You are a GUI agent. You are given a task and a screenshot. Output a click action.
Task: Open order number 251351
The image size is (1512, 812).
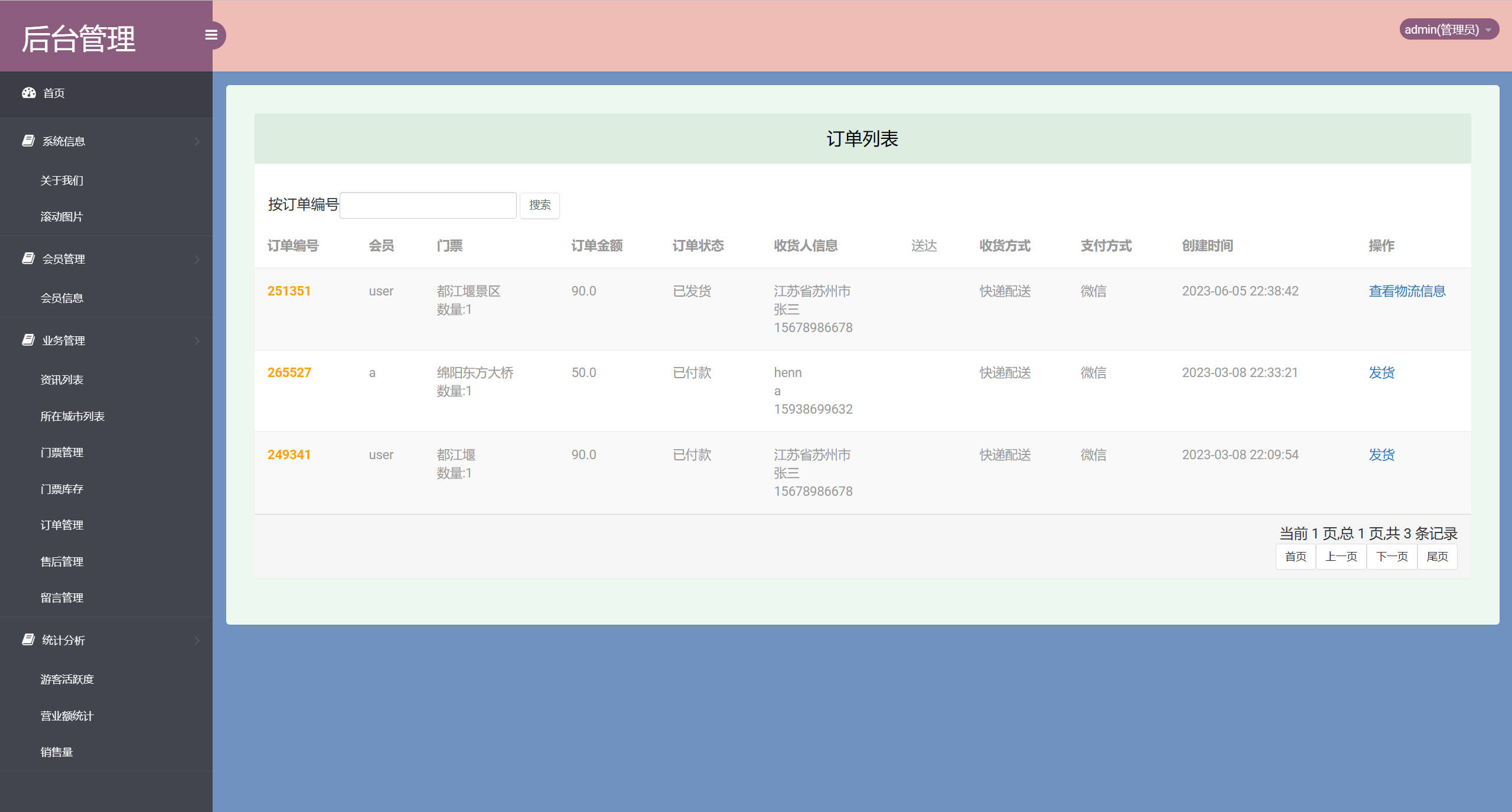point(289,291)
